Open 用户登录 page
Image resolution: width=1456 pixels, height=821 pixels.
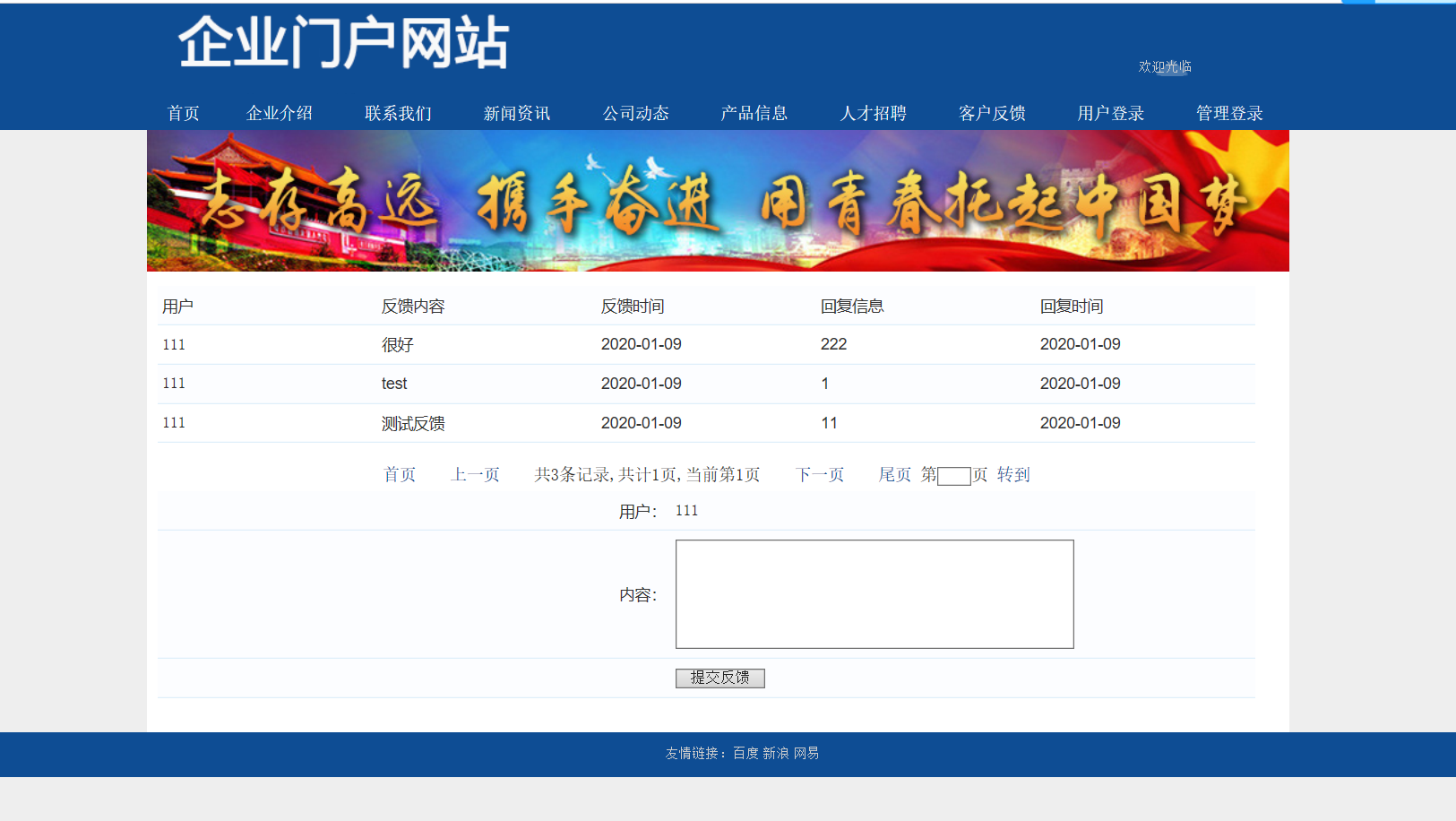1111,113
